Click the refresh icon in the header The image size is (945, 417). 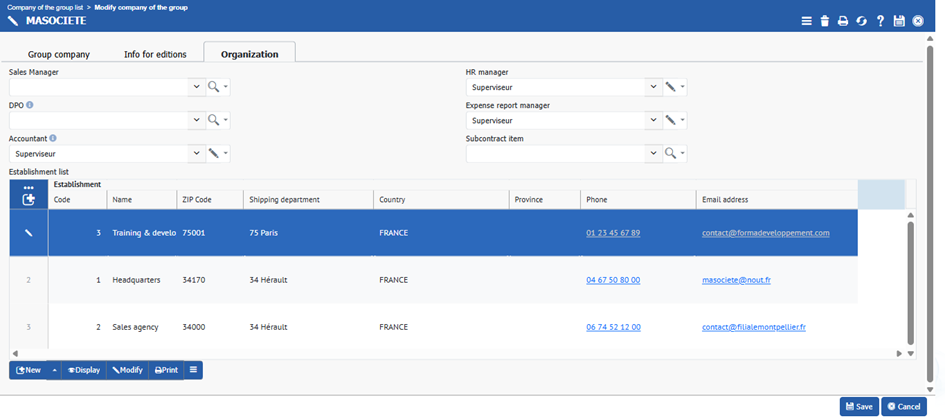pyautogui.click(x=861, y=20)
